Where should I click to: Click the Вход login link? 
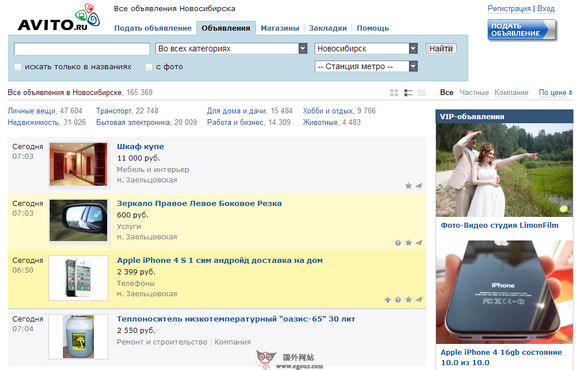click(546, 9)
